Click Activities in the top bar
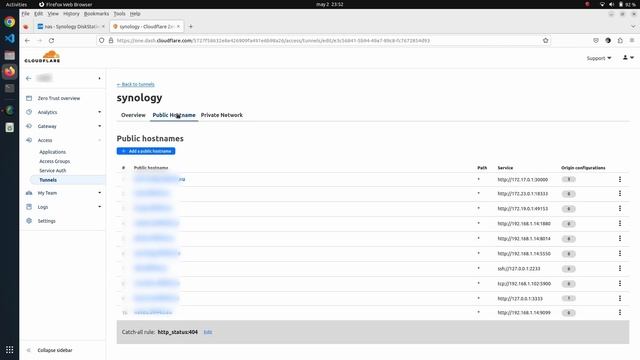Image resolution: width=640 pixels, height=360 pixels. click(16, 4)
